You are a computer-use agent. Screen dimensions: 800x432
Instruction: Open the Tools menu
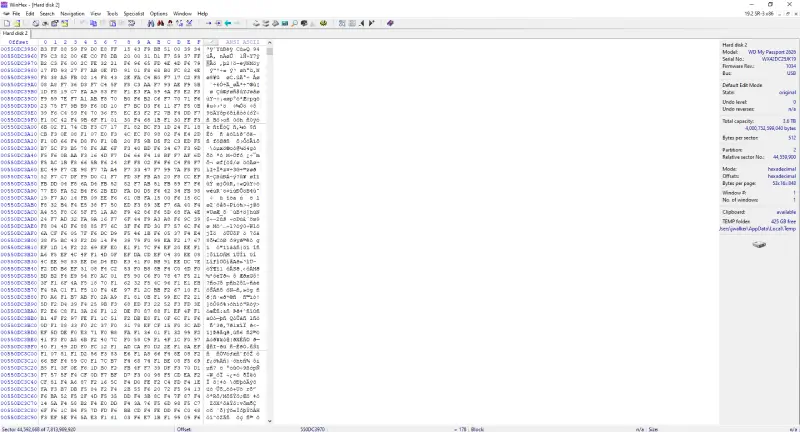pyautogui.click(x=111, y=13)
